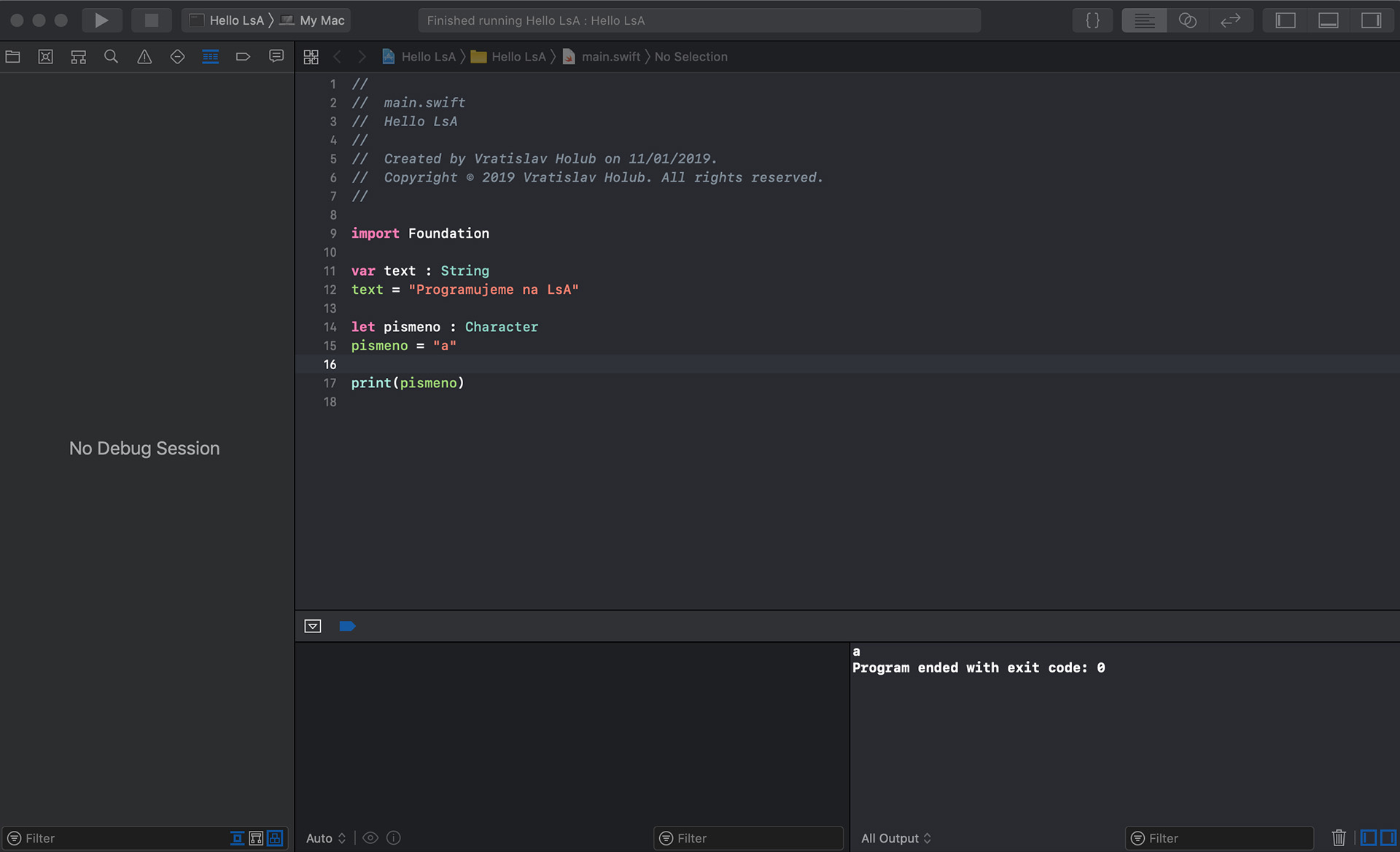The width and height of the screenshot is (1400, 852).
Task: Click the Run (play) button
Action: click(101, 20)
